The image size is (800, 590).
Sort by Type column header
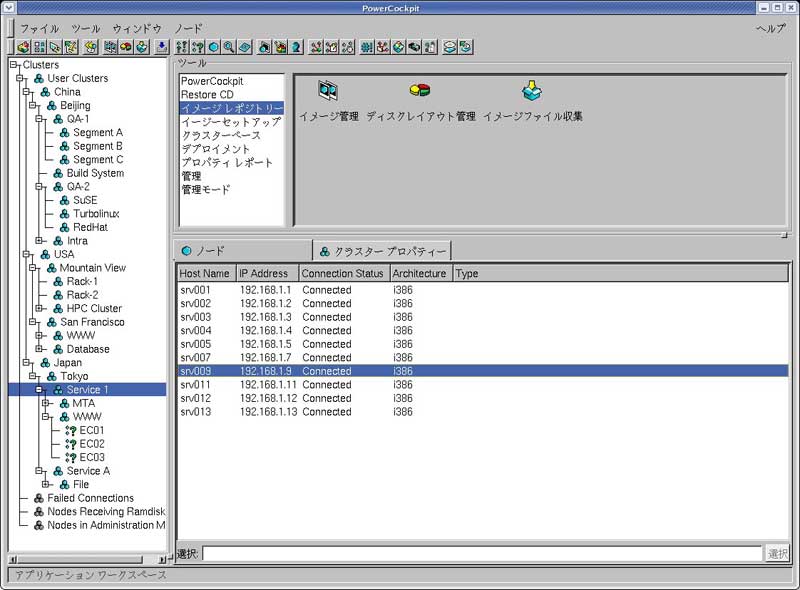click(620, 274)
